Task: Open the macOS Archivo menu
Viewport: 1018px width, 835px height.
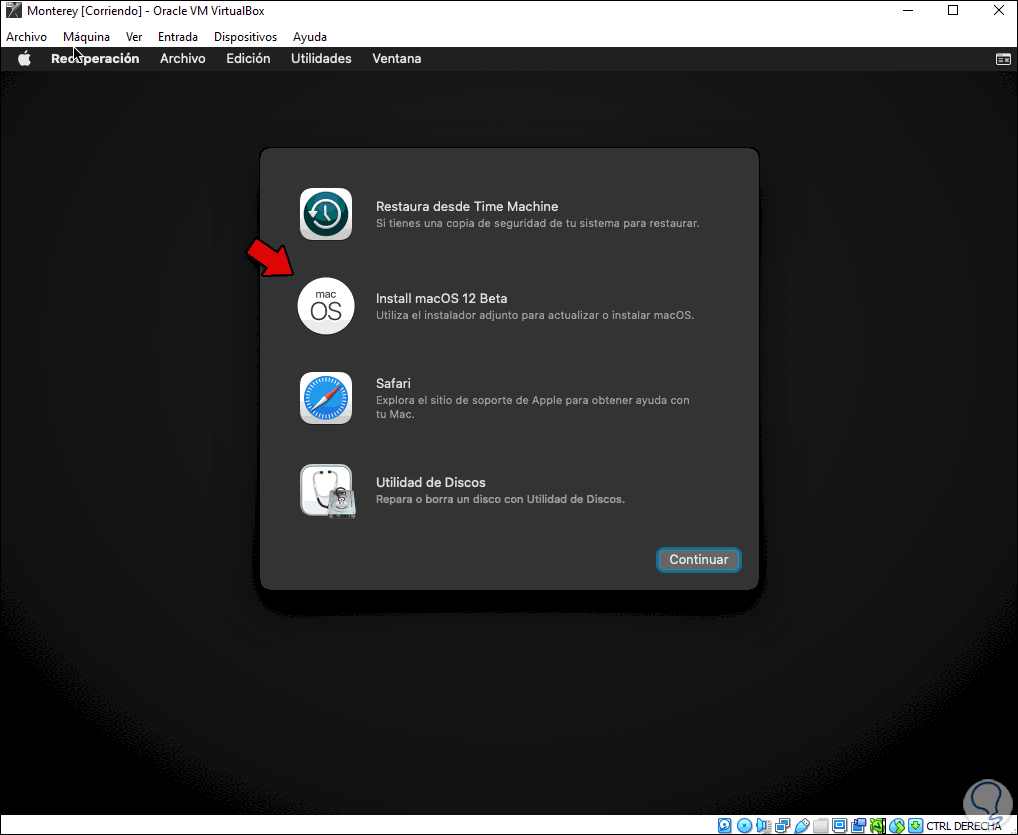Action: tap(182, 58)
